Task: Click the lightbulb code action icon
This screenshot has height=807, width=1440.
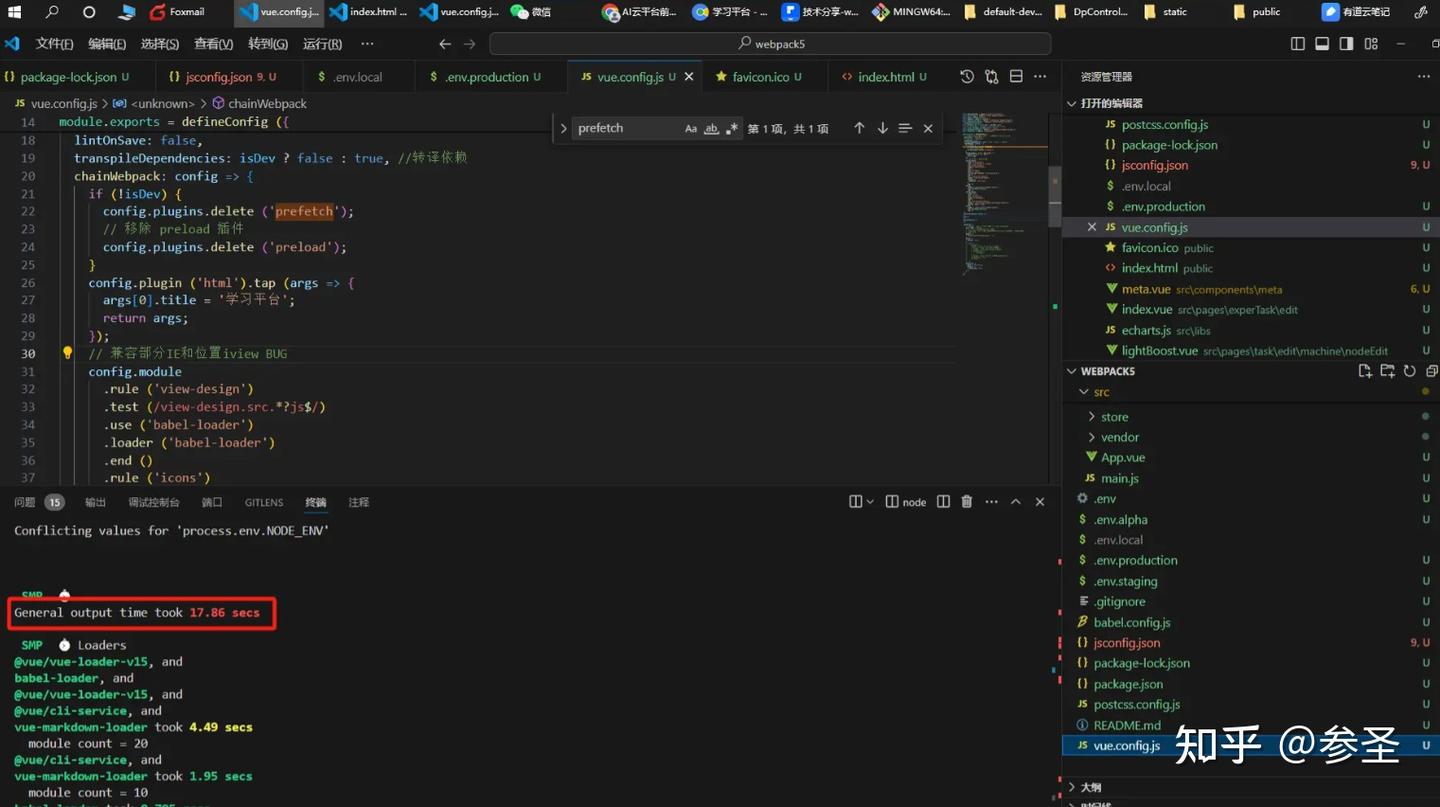Action: tap(68, 353)
